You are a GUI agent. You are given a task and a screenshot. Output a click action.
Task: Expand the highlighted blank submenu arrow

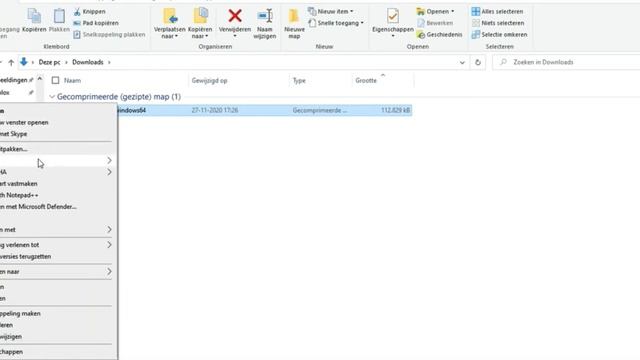[x=109, y=160]
